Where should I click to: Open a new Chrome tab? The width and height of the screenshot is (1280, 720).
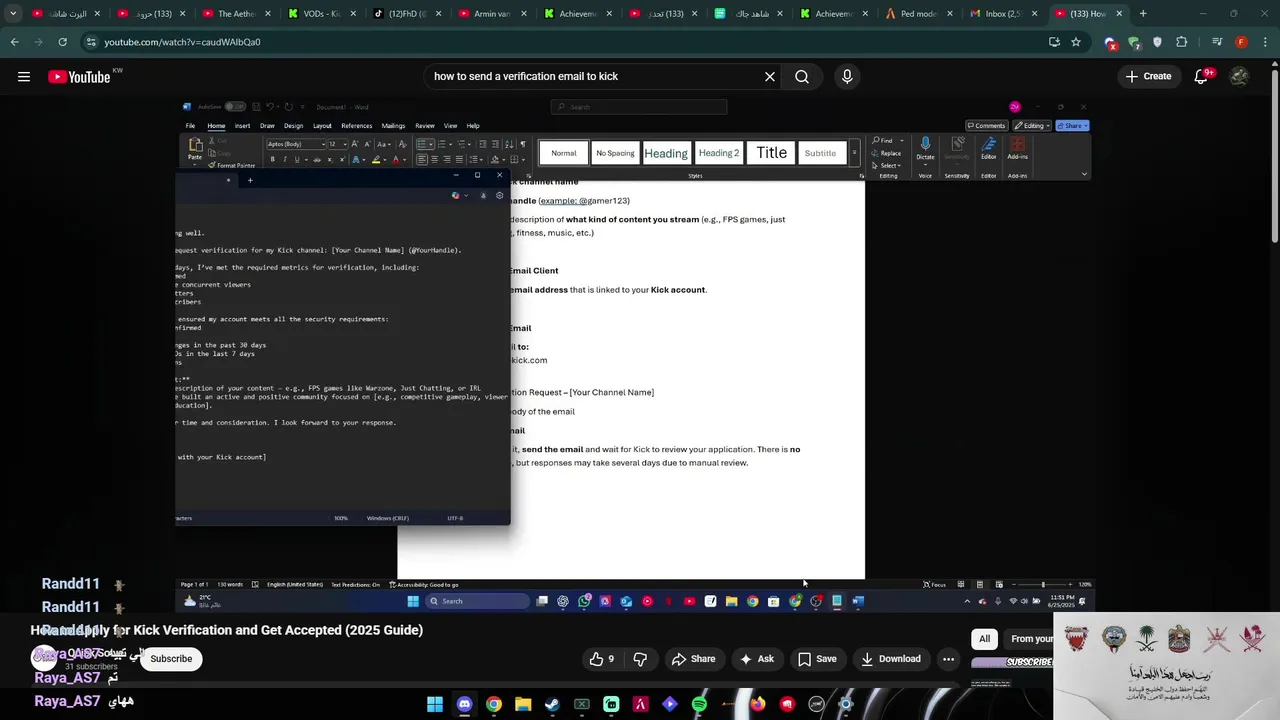pyautogui.click(x=1143, y=14)
